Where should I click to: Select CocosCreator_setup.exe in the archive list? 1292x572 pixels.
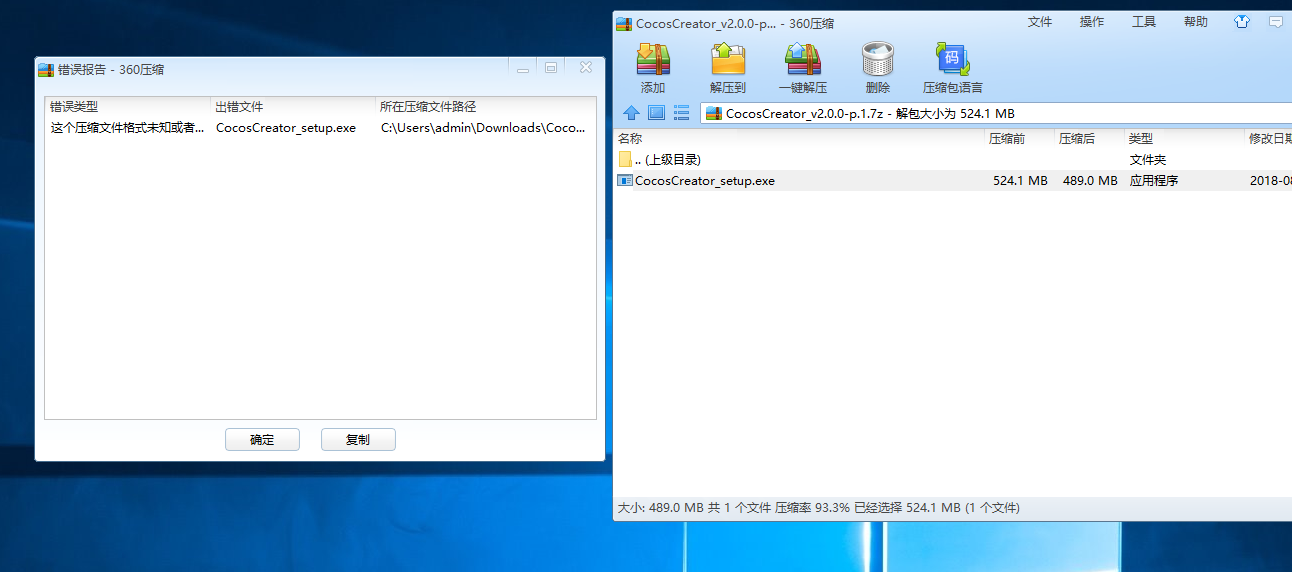952,181
